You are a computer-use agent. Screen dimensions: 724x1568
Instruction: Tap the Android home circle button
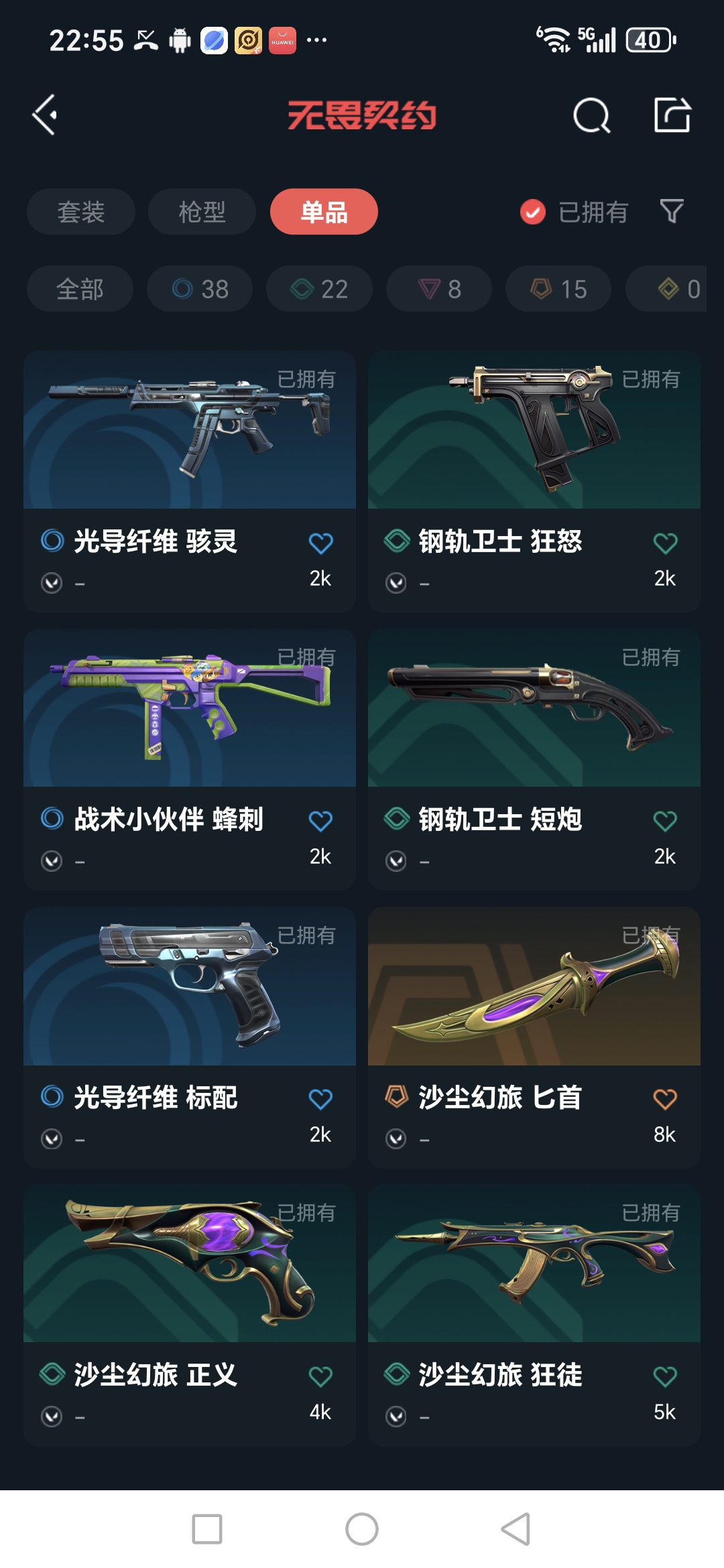pyautogui.click(x=362, y=1529)
